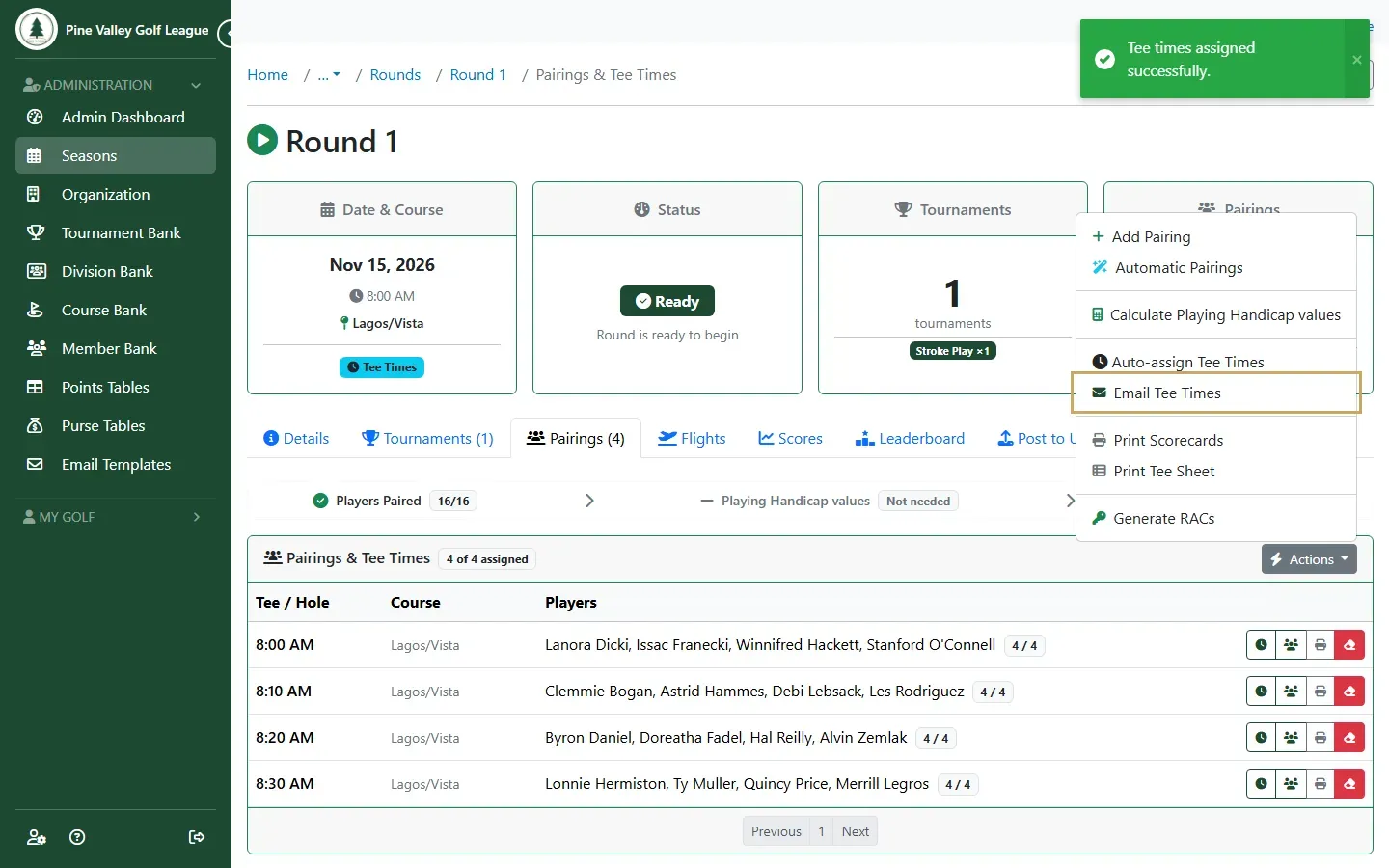
Task: Open the Rounds breadcrumb link
Action: (395, 75)
